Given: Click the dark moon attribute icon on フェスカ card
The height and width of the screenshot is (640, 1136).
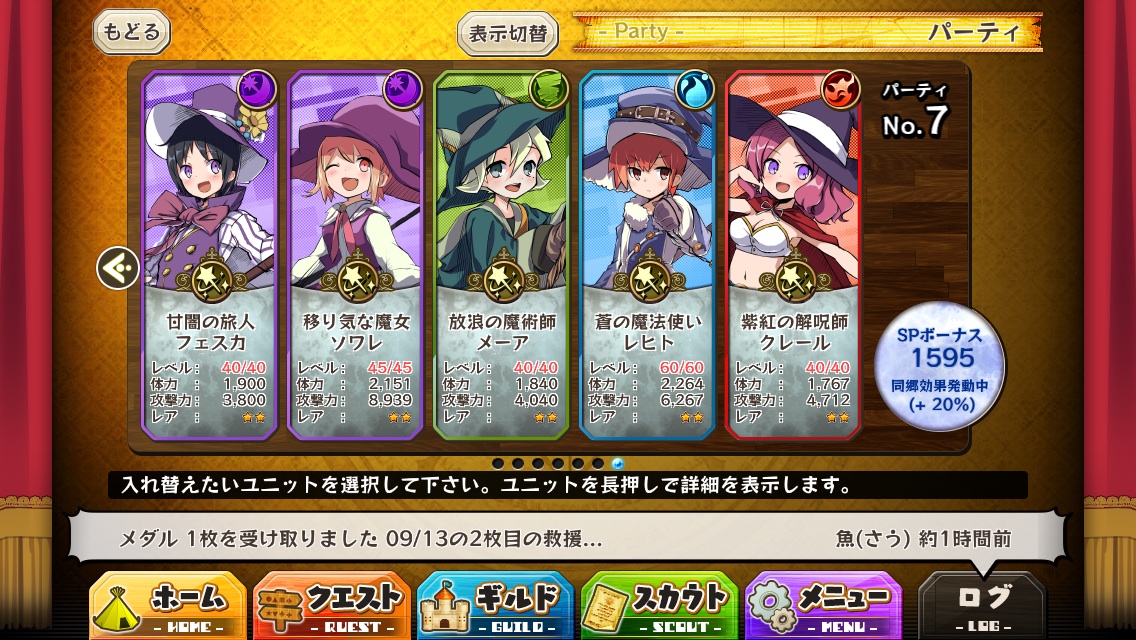Looking at the screenshot, I should pyautogui.click(x=257, y=90).
